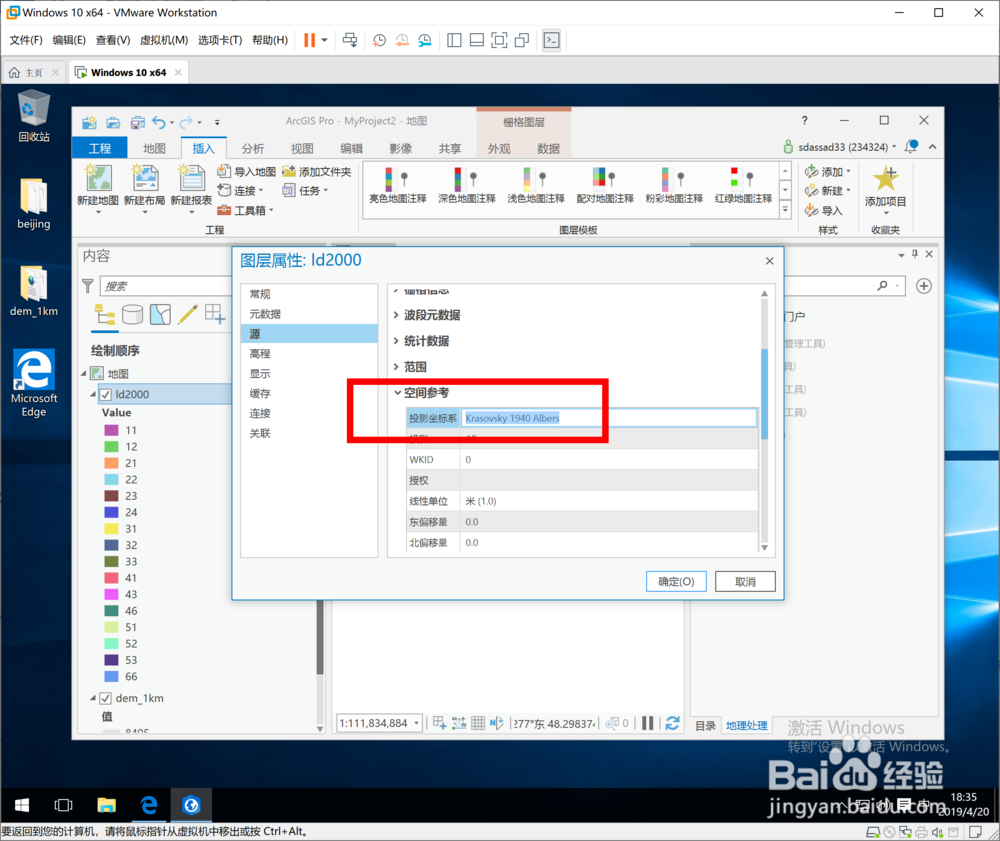Open the Appearance (外观) ribbon tab
Viewport: 1000px width, 841px height.
click(x=499, y=148)
